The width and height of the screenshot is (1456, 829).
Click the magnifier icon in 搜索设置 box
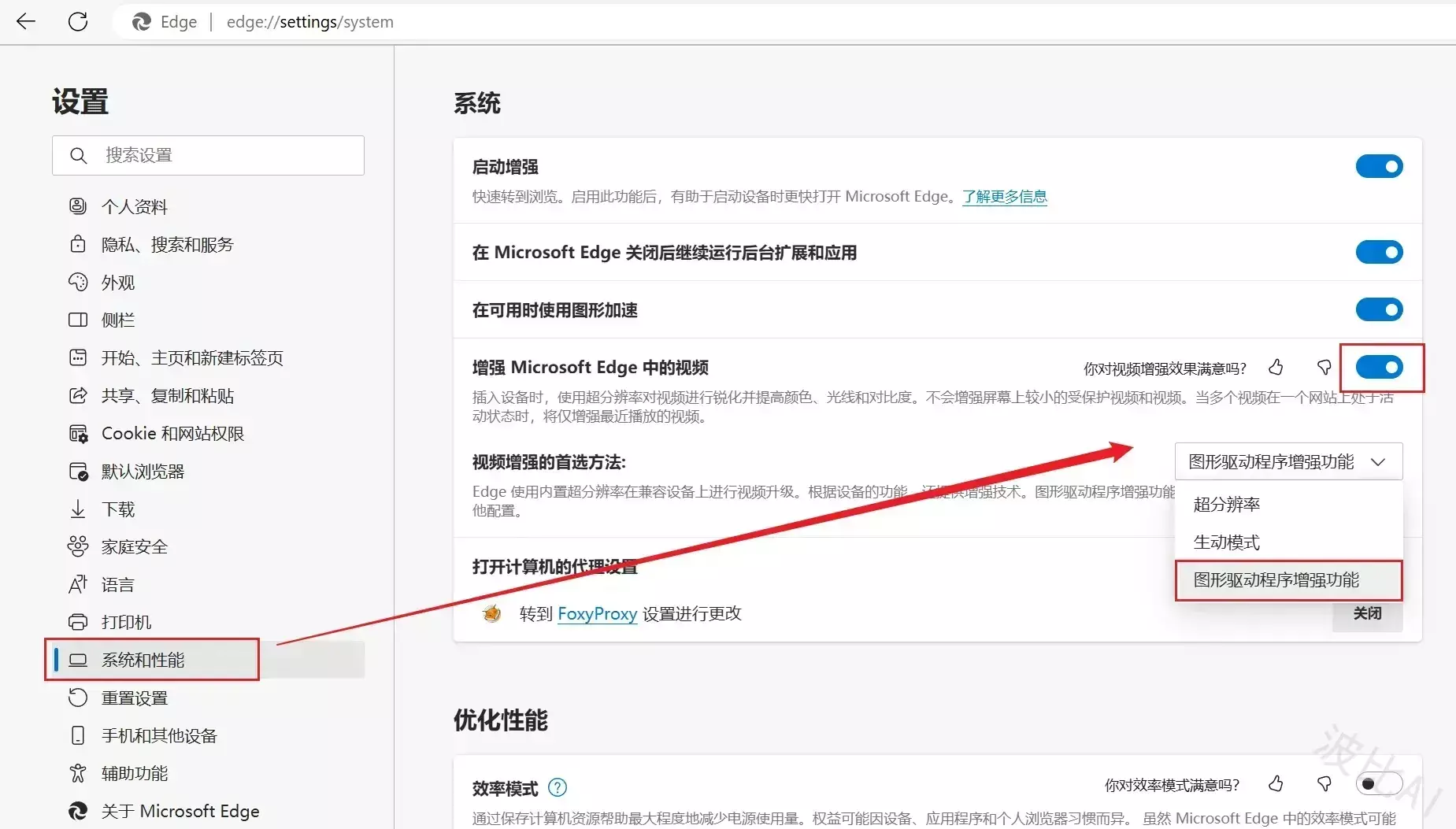point(78,155)
